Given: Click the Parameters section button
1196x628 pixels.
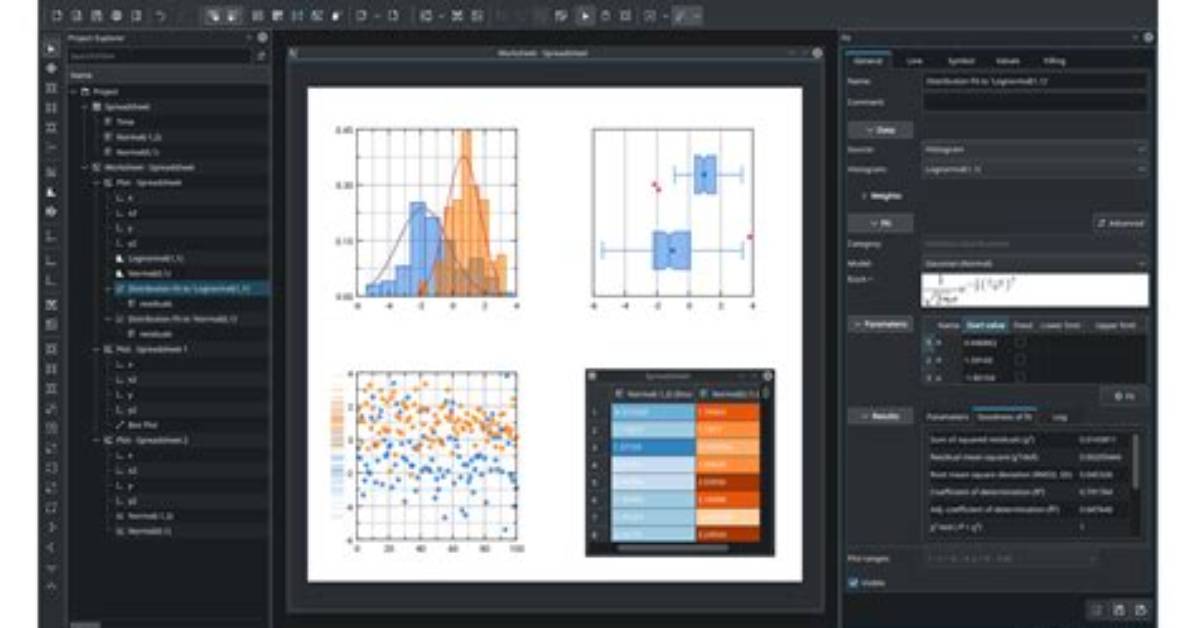Looking at the screenshot, I should 880,324.
